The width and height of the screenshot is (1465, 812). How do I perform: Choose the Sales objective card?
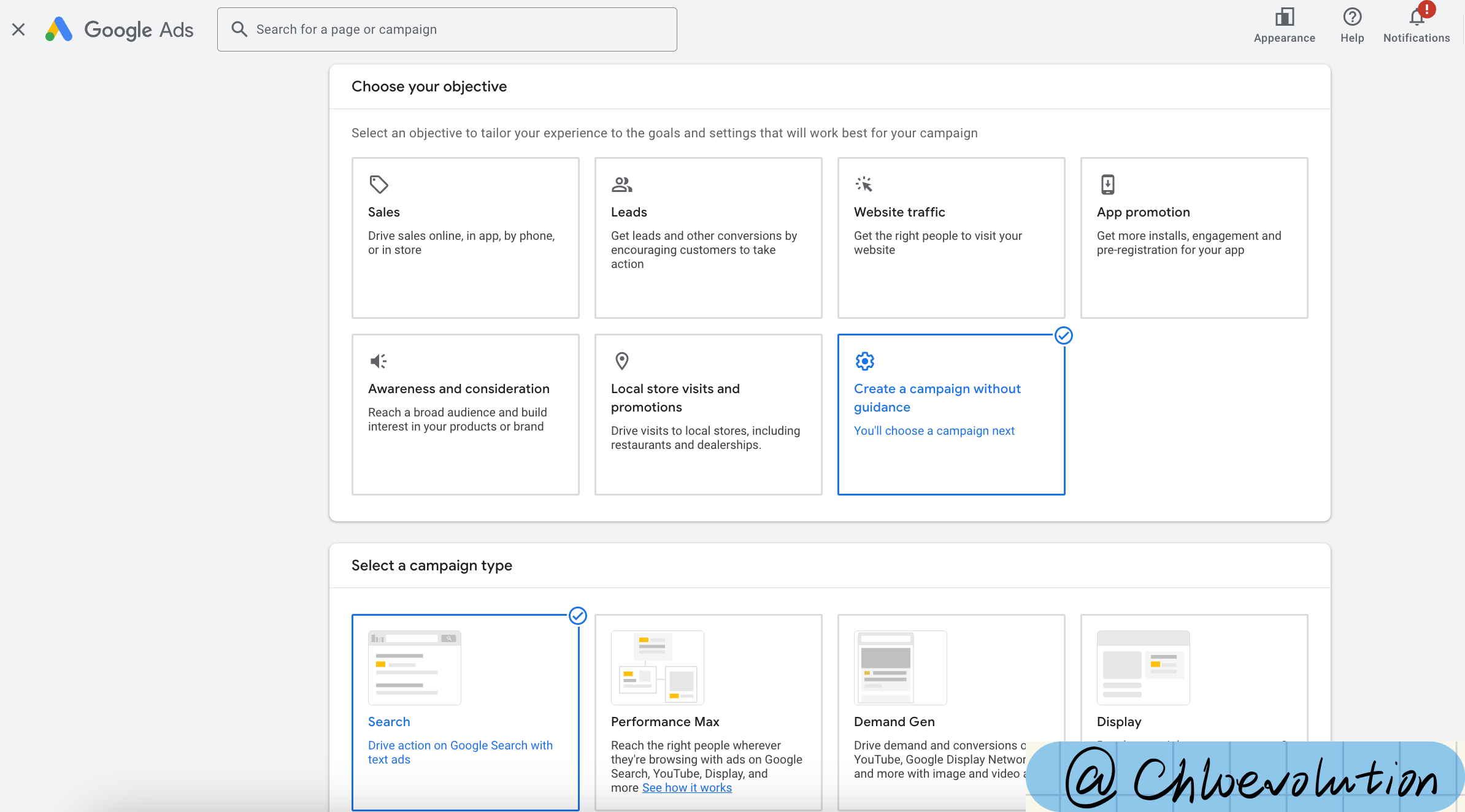465,237
